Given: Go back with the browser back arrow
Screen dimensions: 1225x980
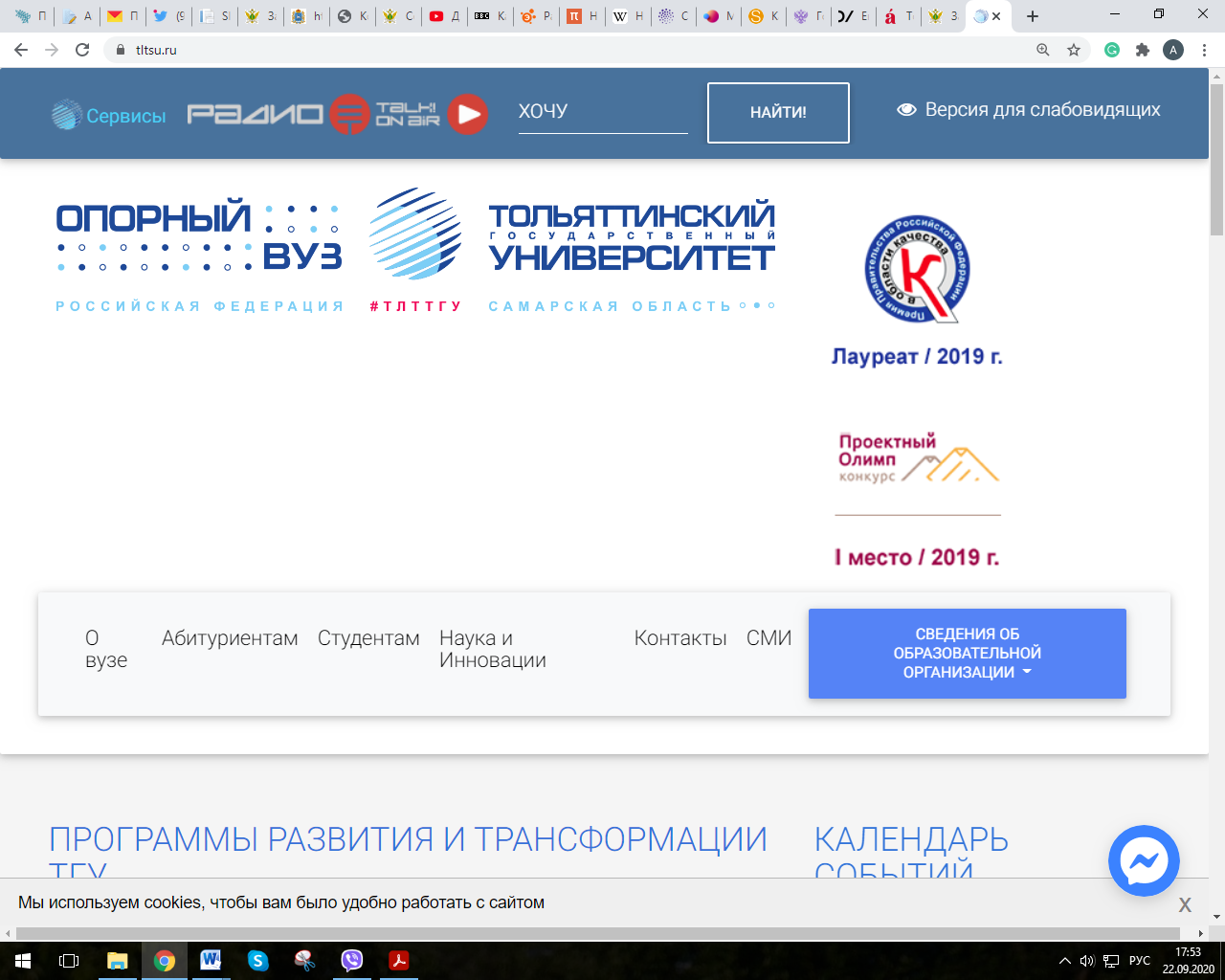Looking at the screenshot, I should click(21, 50).
